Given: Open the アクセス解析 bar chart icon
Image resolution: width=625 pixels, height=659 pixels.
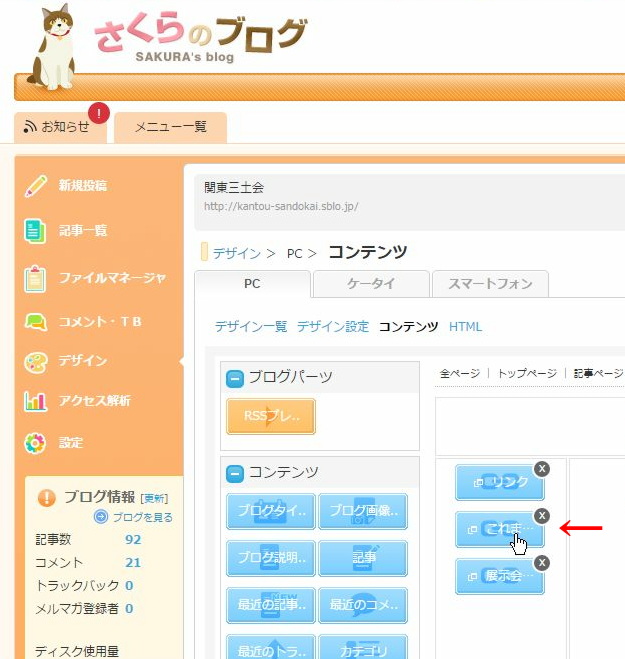Looking at the screenshot, I should pyautogui.click(x=36, y=402).
